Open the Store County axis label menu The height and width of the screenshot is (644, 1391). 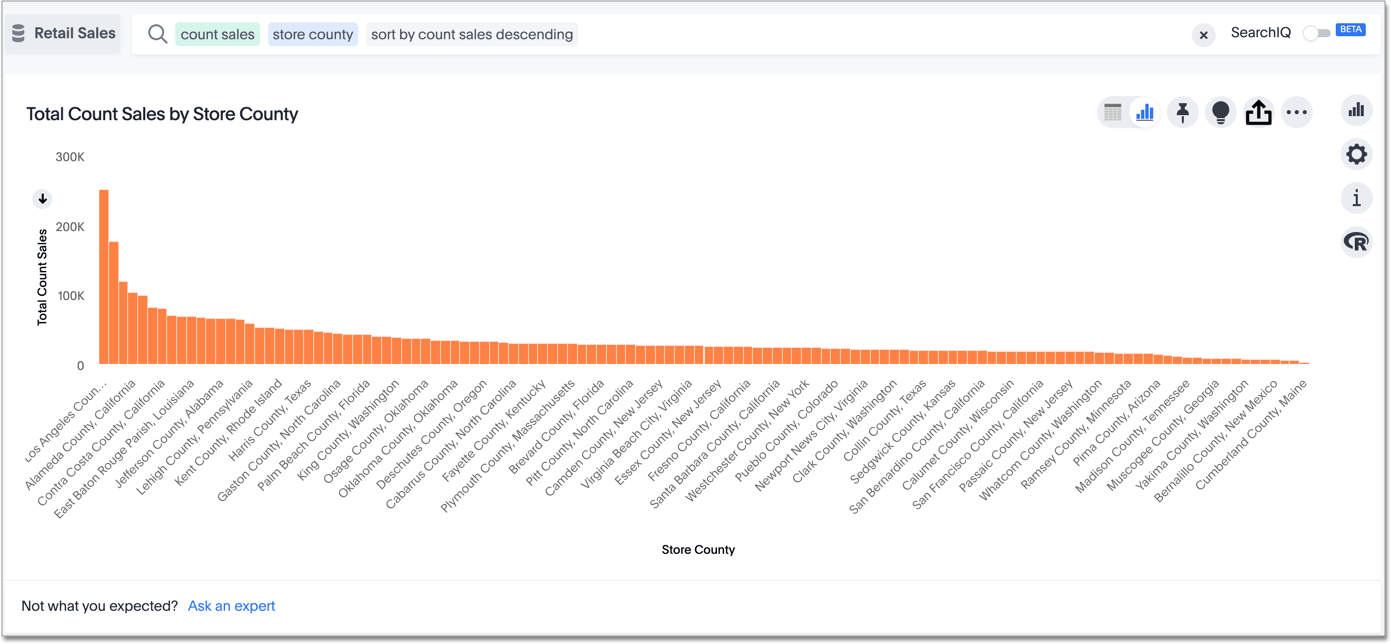tap(698, 550)
